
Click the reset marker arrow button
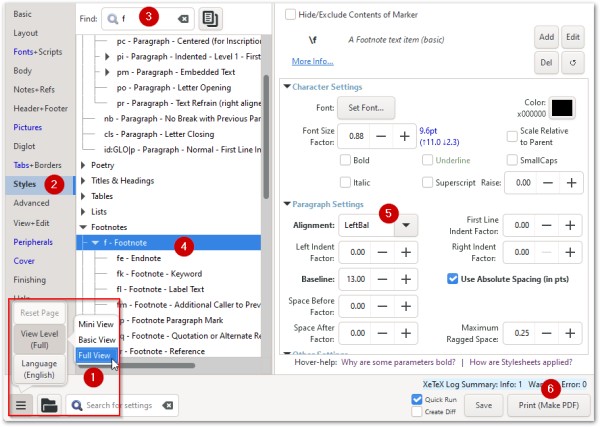pos(572,62)
